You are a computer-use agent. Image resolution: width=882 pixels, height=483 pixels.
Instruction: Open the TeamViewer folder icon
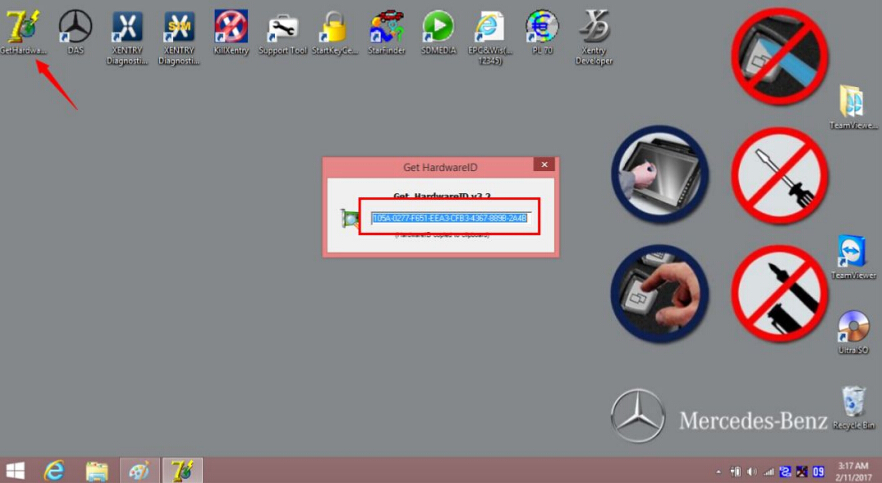pyautogui.click(x=852, y=102)
